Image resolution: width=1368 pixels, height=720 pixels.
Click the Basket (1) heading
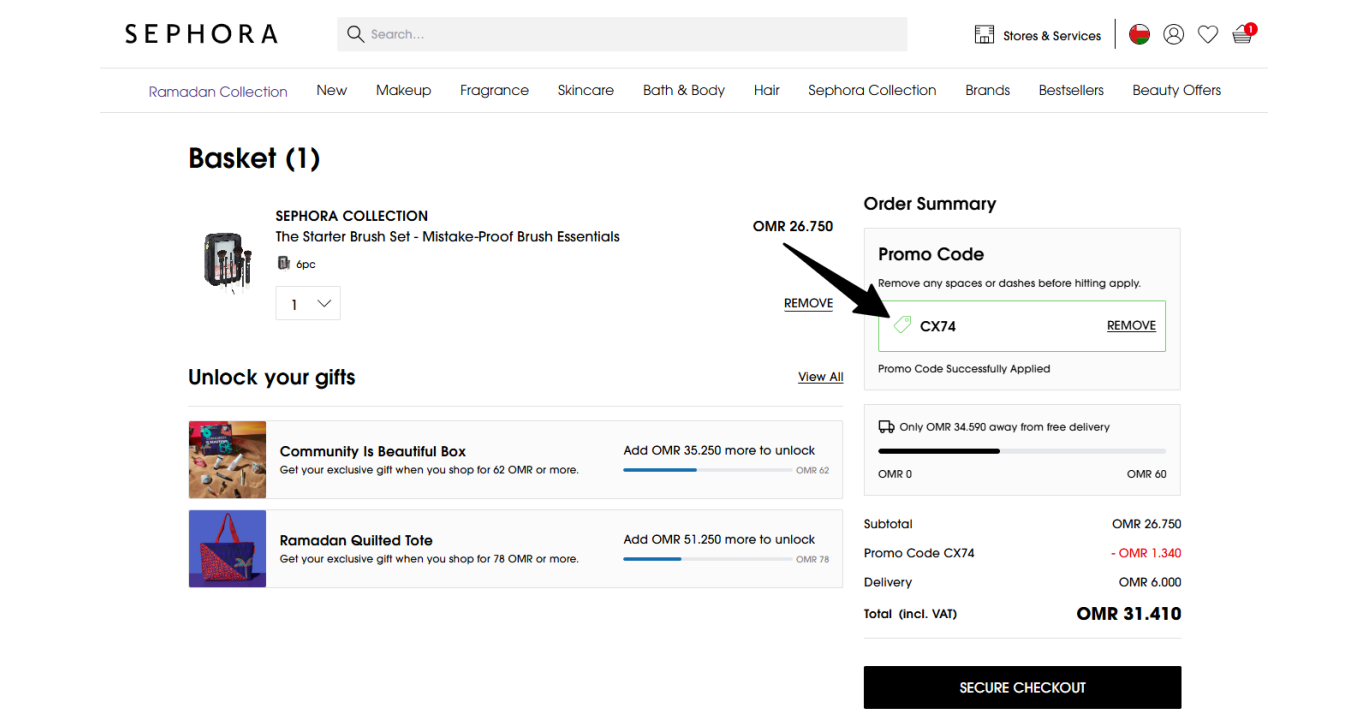[254, 159]
